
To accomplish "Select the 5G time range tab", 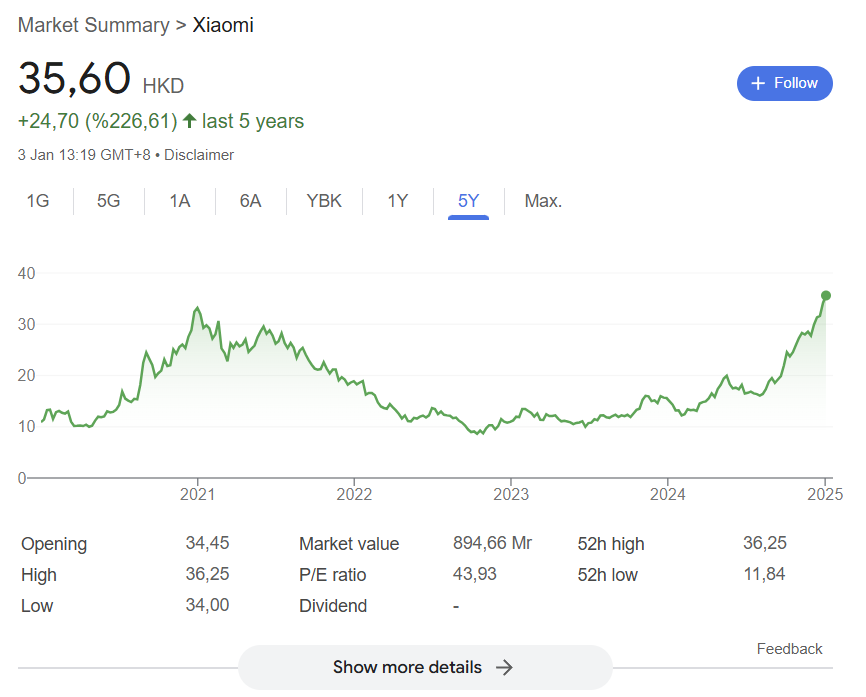I will tap(108, 200).
